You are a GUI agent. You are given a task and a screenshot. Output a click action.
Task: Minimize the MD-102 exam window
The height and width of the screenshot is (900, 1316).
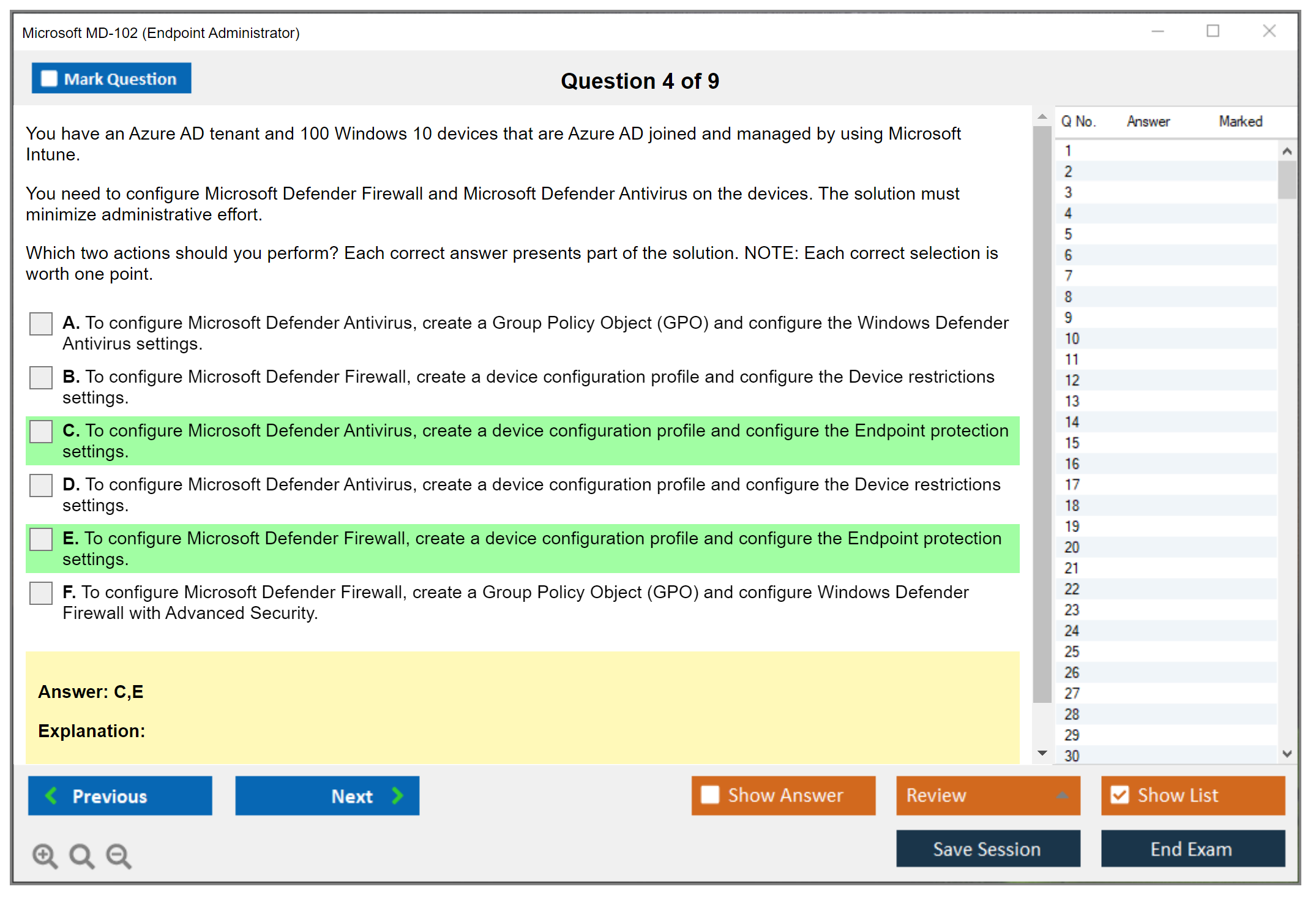coord(1157,31)
